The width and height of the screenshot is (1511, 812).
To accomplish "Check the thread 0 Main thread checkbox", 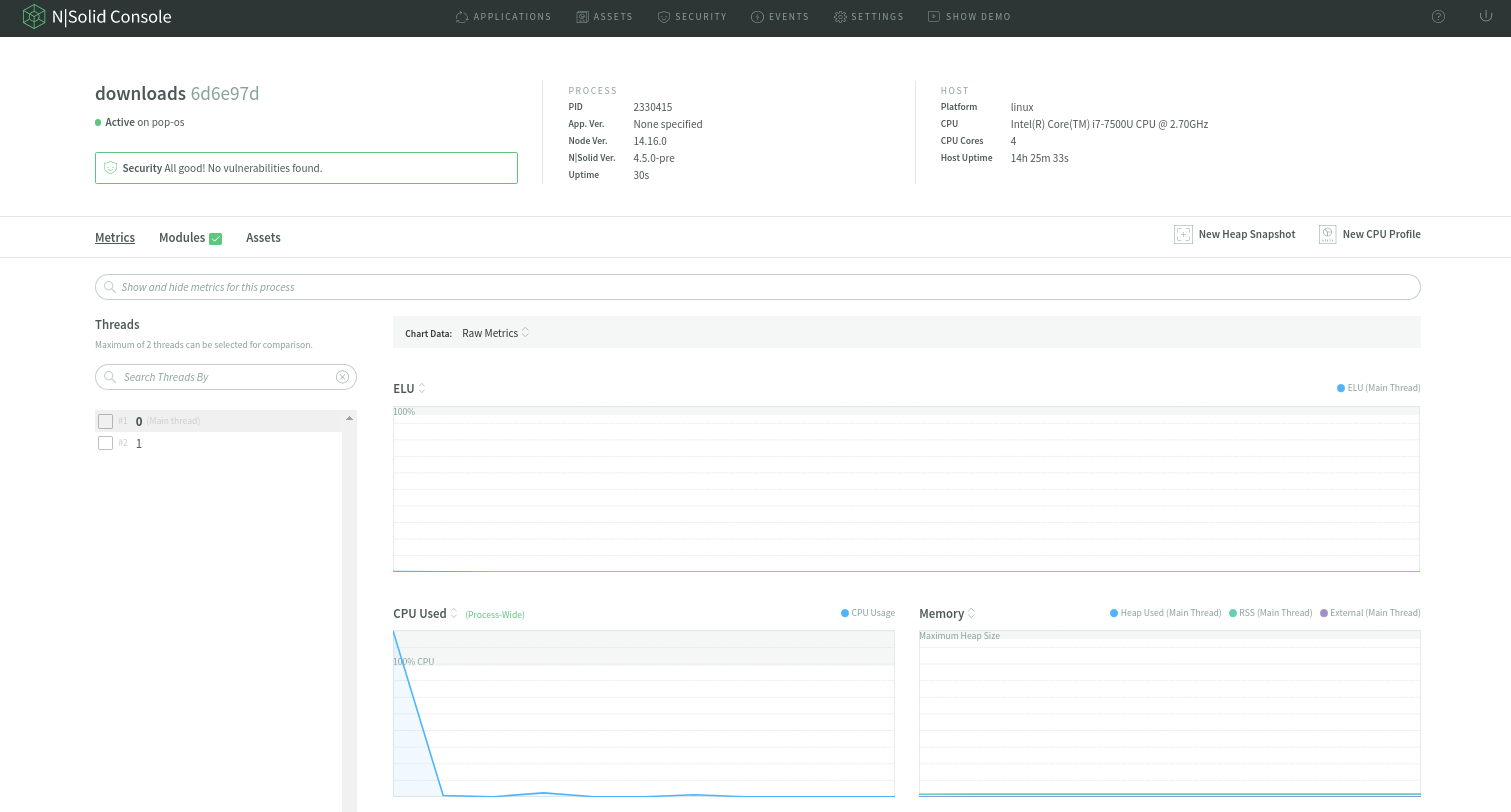I will pyautogui.click(x=105, y=421).
